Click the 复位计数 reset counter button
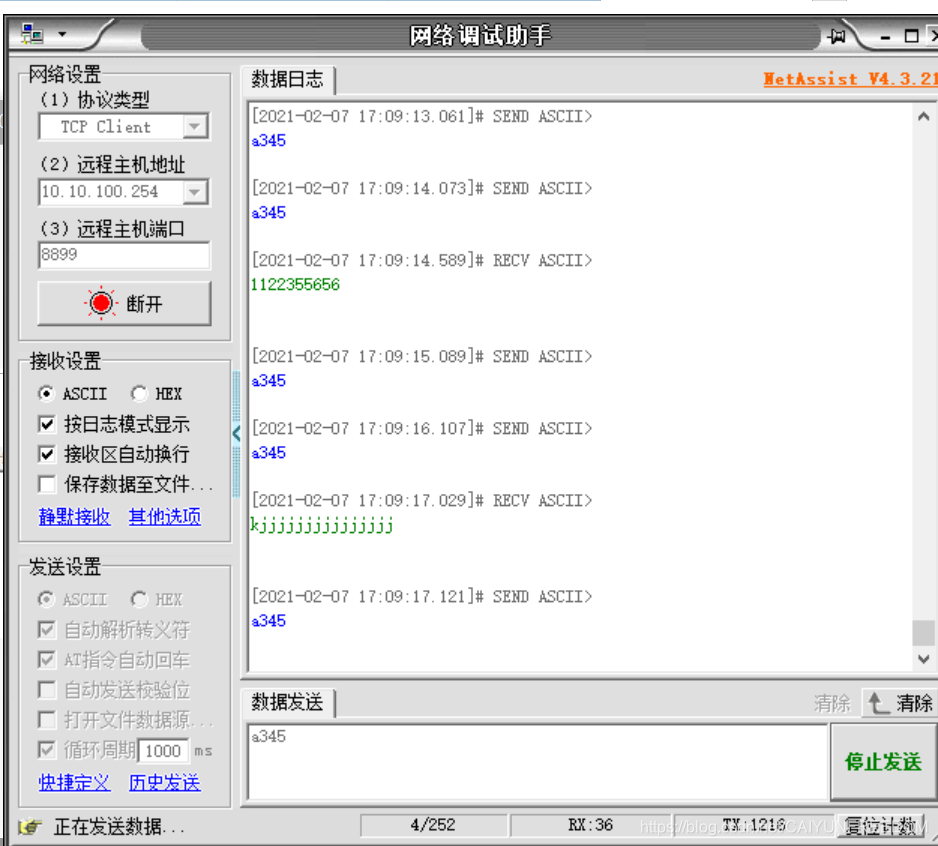938x846 pixels. [882, 826]
